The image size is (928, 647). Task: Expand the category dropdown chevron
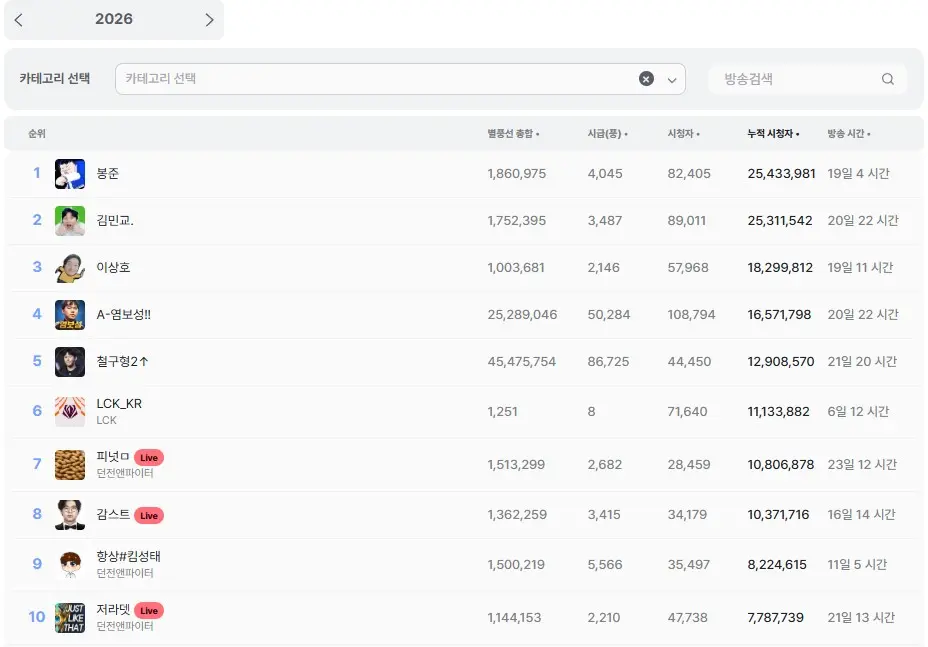click(x=672, y=80)
